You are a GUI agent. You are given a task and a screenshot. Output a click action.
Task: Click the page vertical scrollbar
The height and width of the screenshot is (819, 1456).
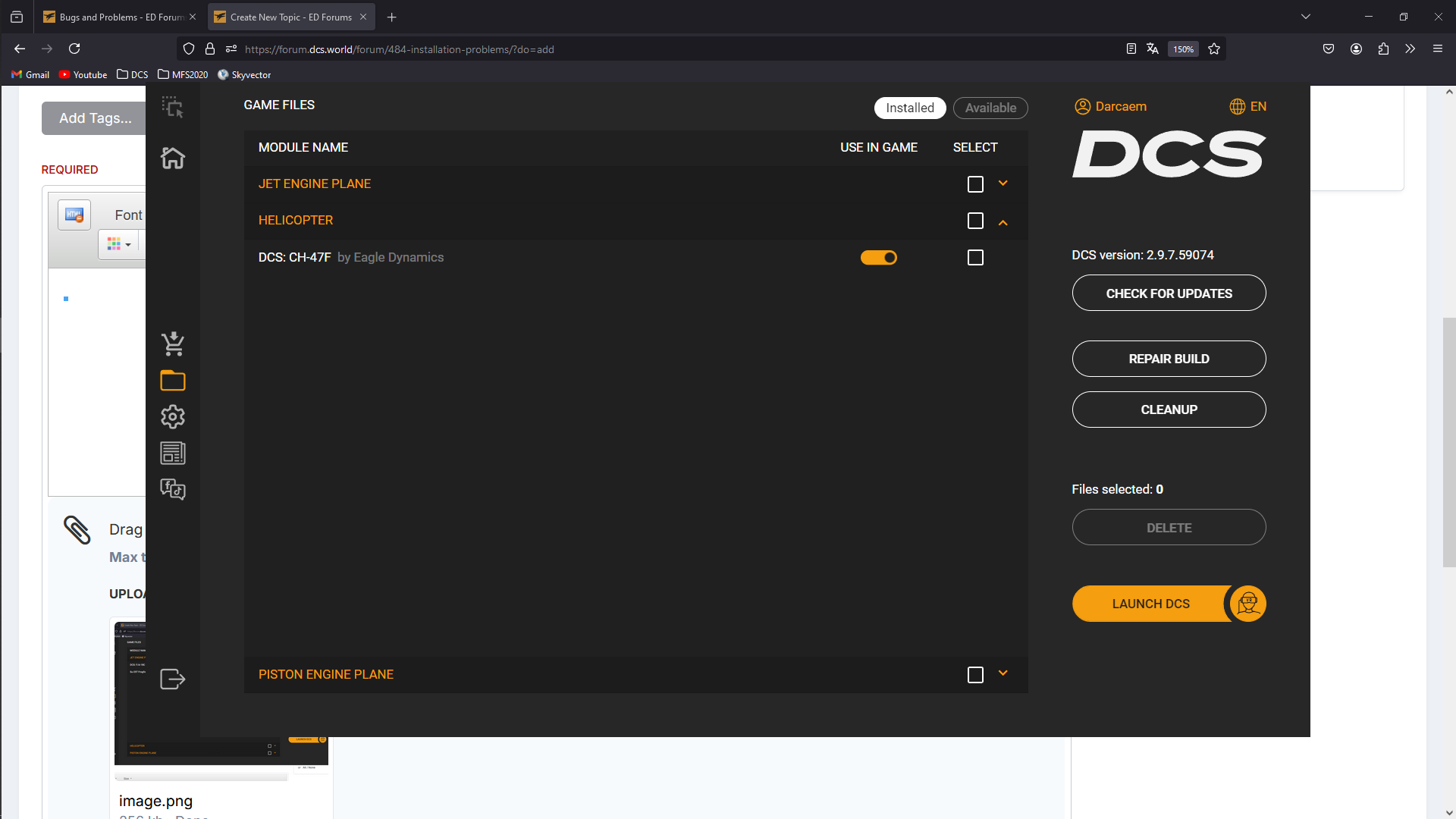coord(1448,443)
